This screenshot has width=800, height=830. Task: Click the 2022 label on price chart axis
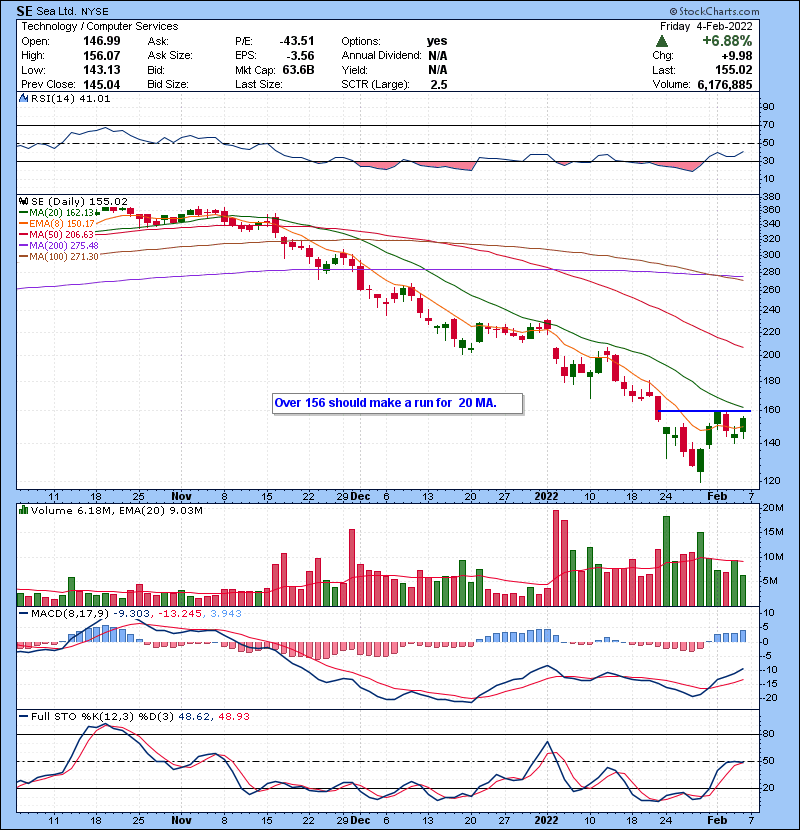point(546,496)
